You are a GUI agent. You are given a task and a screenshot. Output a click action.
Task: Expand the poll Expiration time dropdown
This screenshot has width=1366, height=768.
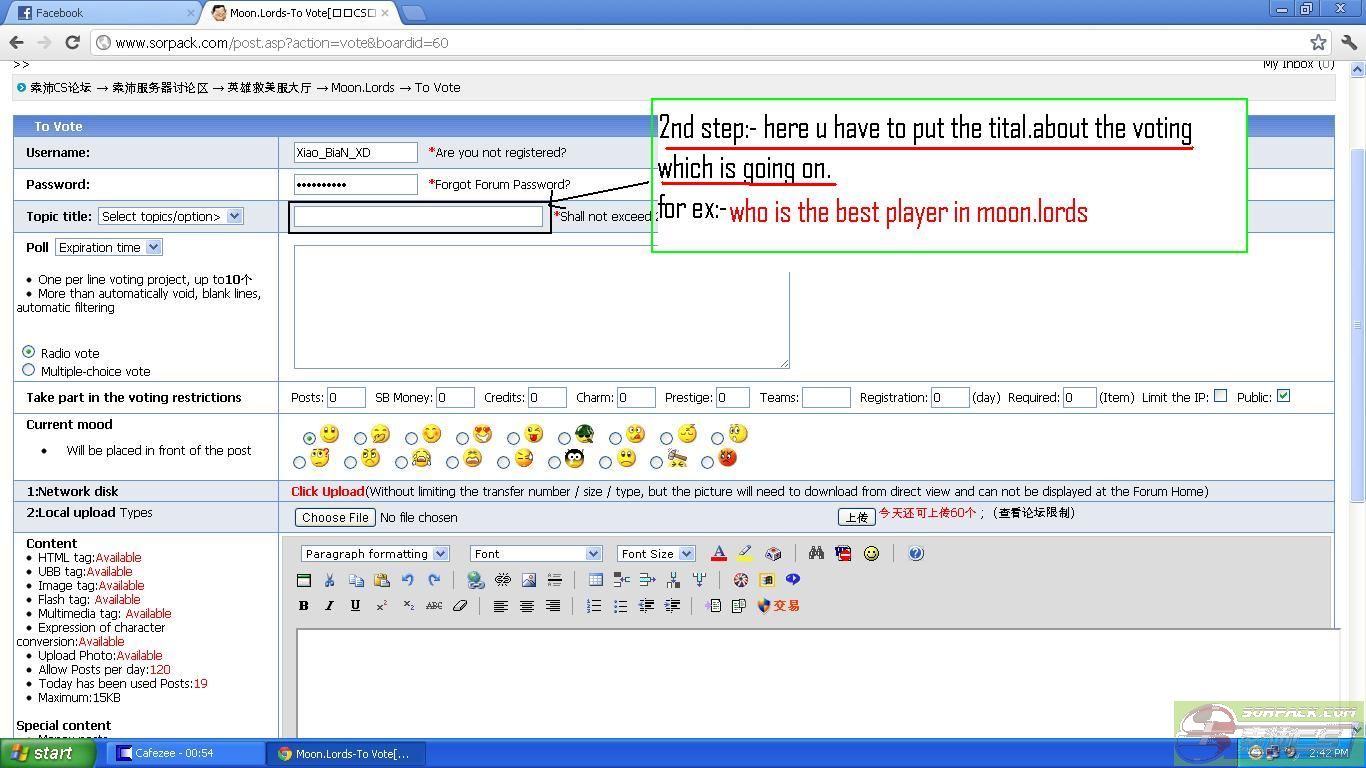[x=108, y=247]
